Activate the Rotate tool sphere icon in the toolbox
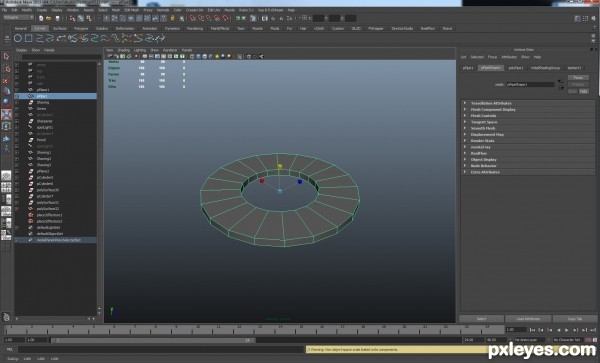600x363 pixels. pos(6,102)
